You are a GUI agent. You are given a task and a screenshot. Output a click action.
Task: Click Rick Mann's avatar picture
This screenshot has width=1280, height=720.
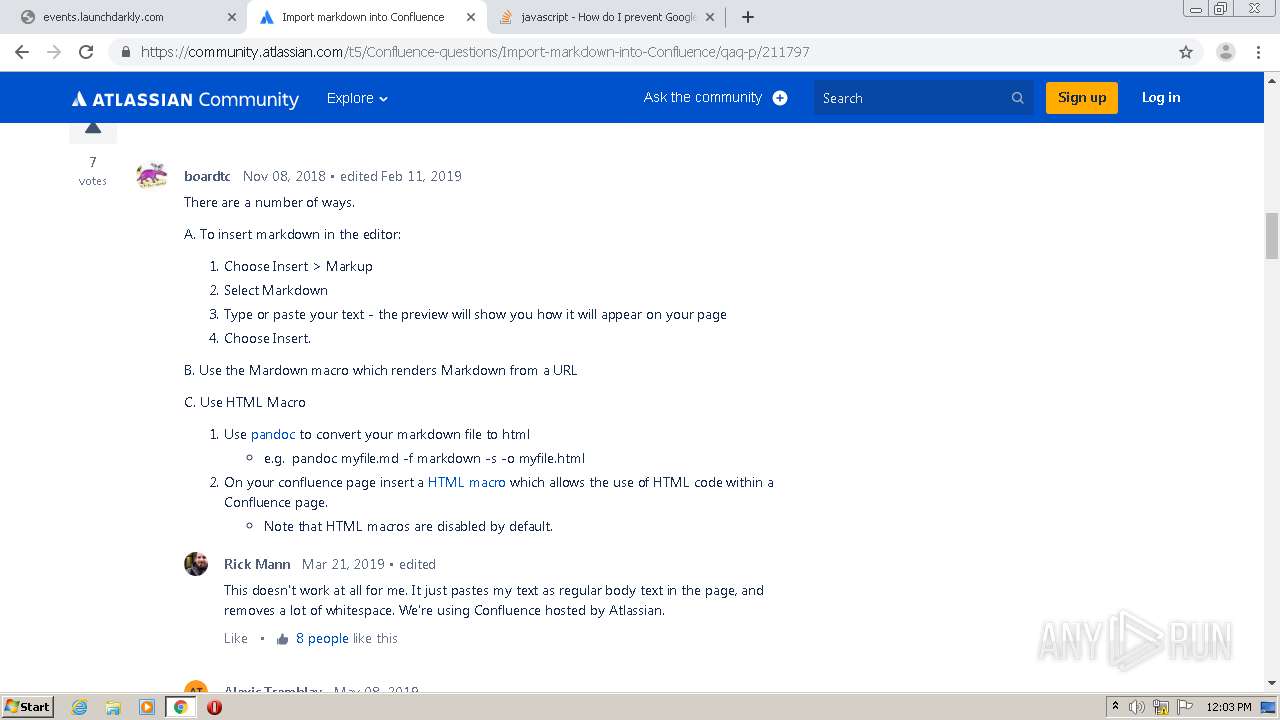196,564
